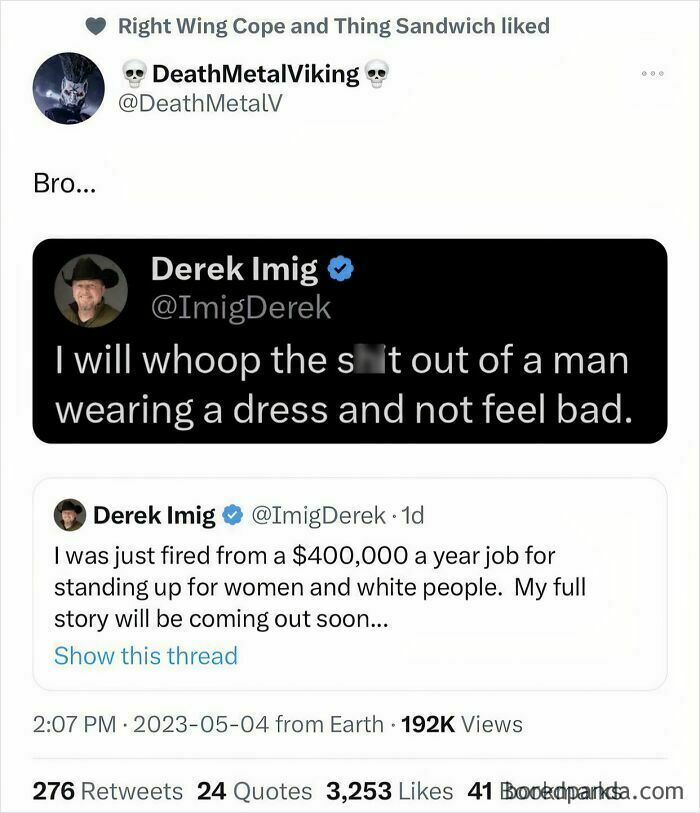Open the Show this thread link
Image resolution: width=700 pixels, height=813 pixels.
pos(146,656)
